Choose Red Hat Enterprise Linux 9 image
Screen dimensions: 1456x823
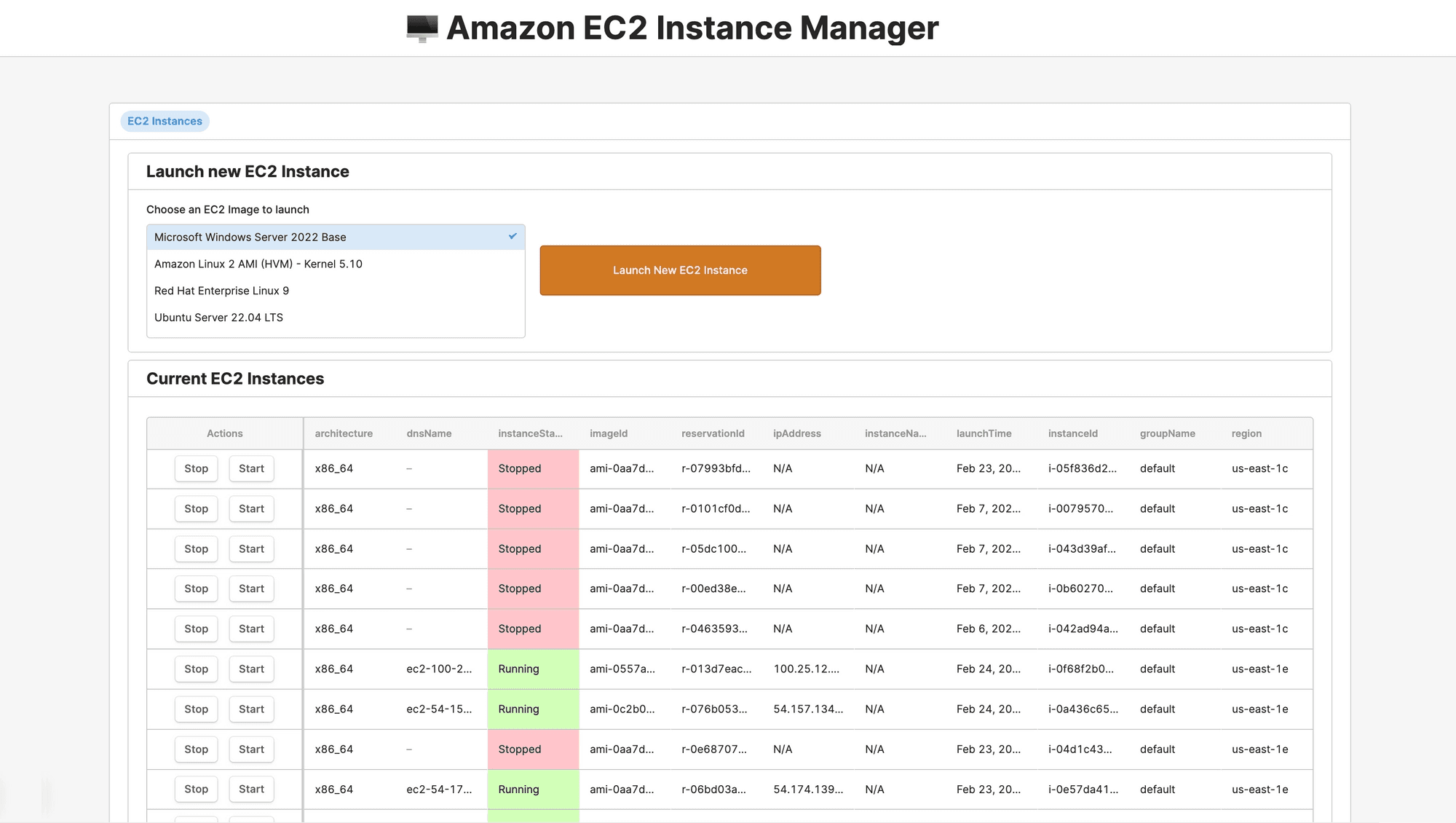(x=221, y=291)
